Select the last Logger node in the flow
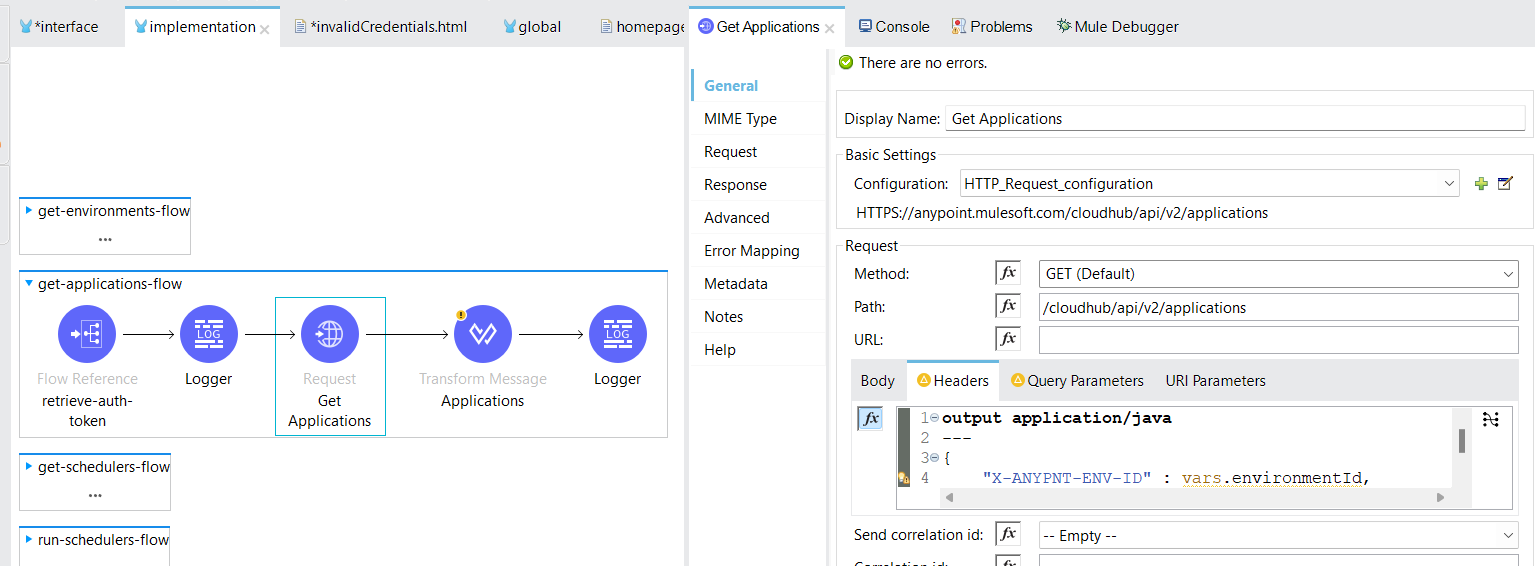The height and width of the screenshot is (566, 1535). coord(618,334)
